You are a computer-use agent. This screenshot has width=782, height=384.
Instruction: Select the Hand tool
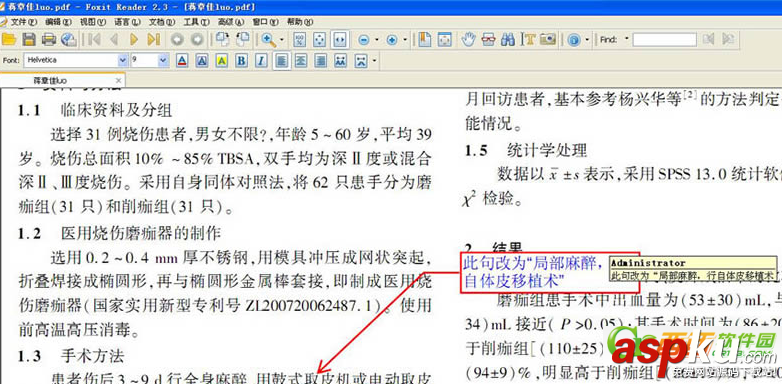pos(468,40)
